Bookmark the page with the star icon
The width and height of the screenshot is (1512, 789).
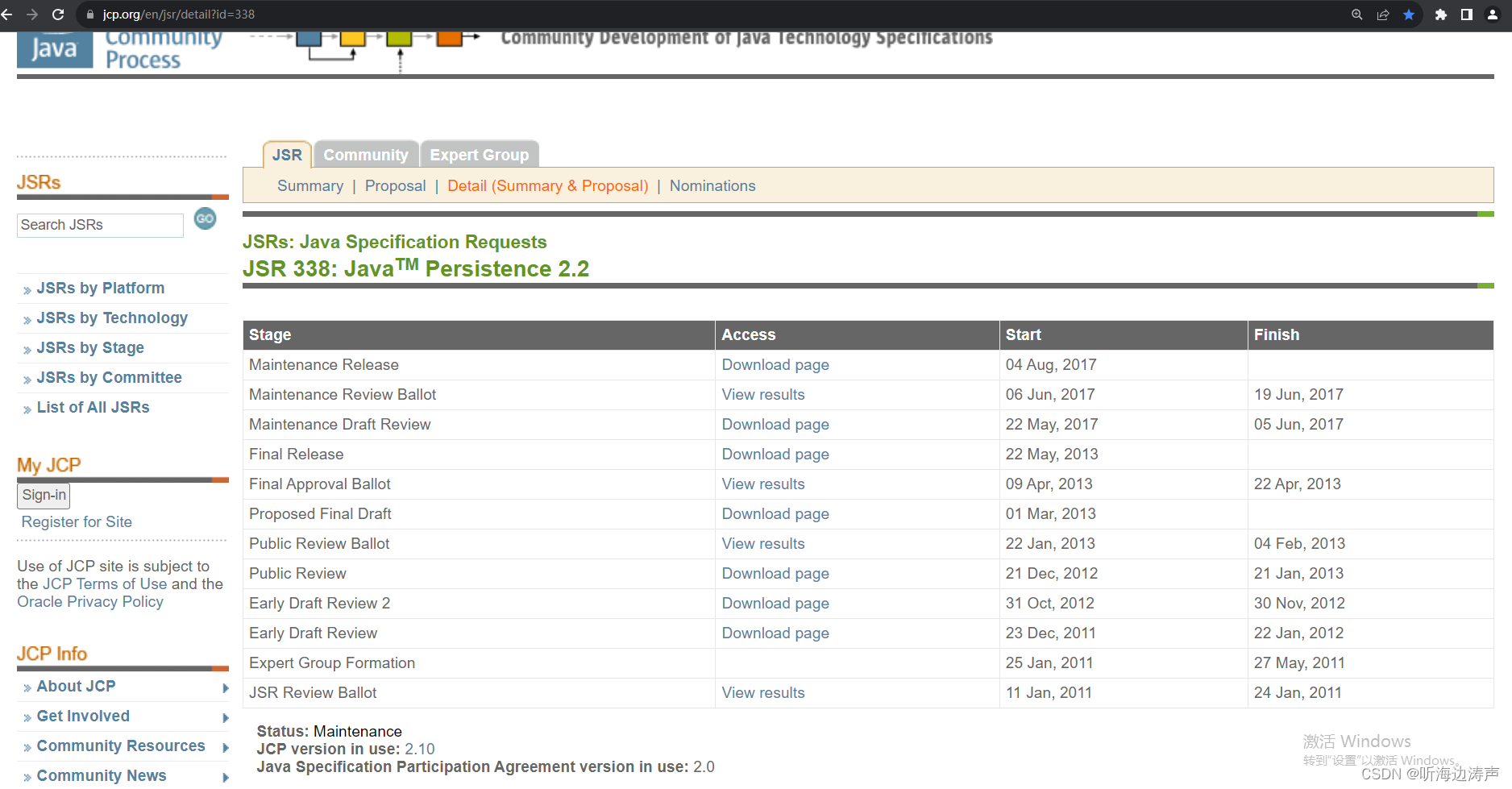(1410, 15)
